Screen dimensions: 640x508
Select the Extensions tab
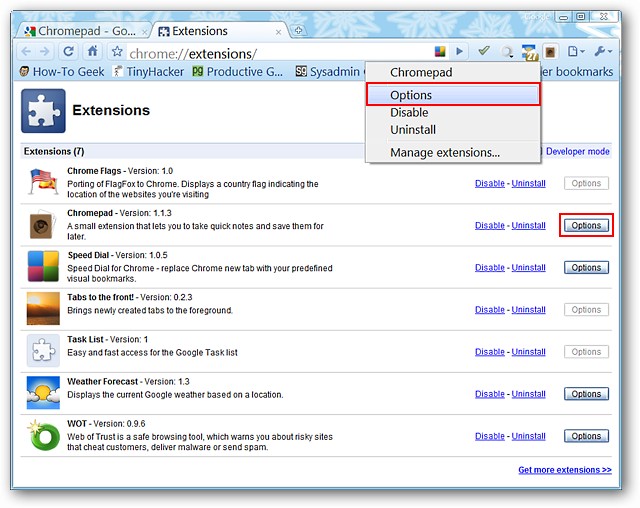(220, 31)
